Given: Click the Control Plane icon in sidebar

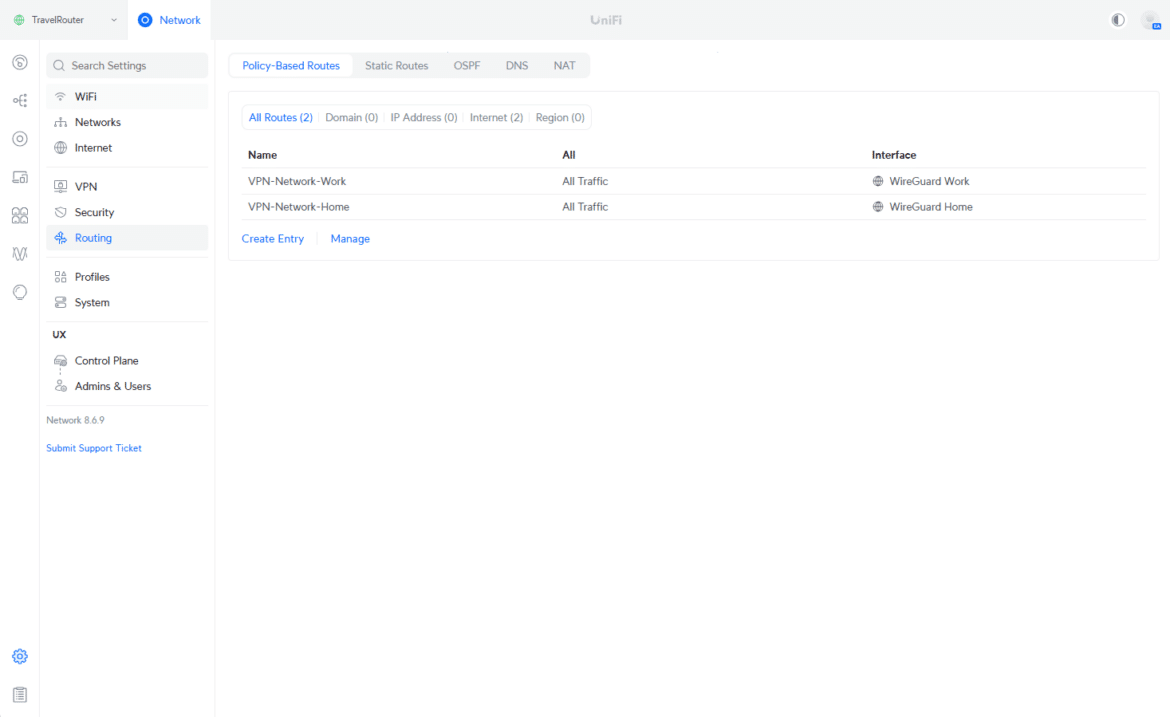Looking at the screenshot, I should pyautogui.click(x=60, y=360).
